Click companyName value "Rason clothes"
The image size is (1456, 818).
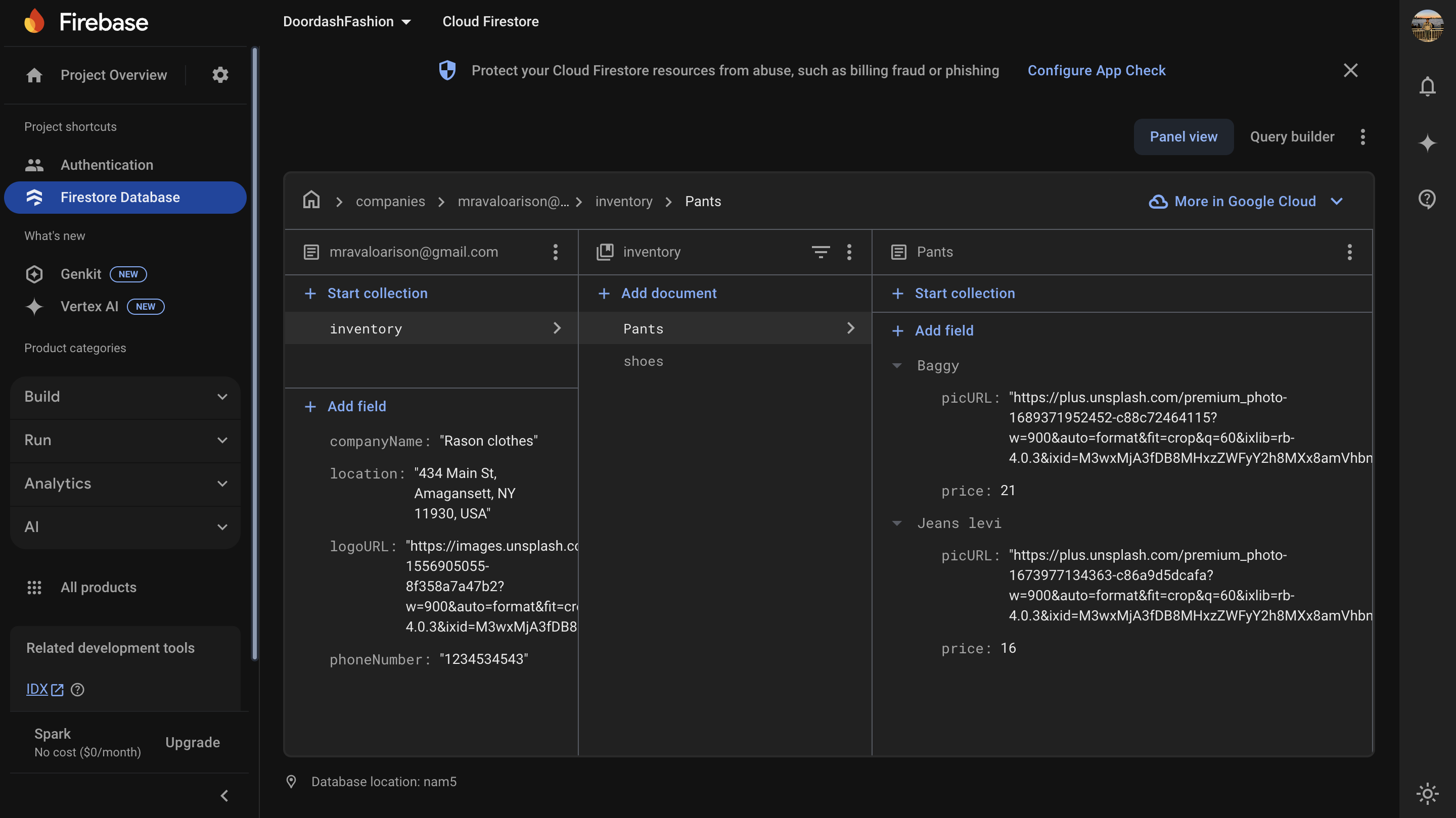click(488, 441)
